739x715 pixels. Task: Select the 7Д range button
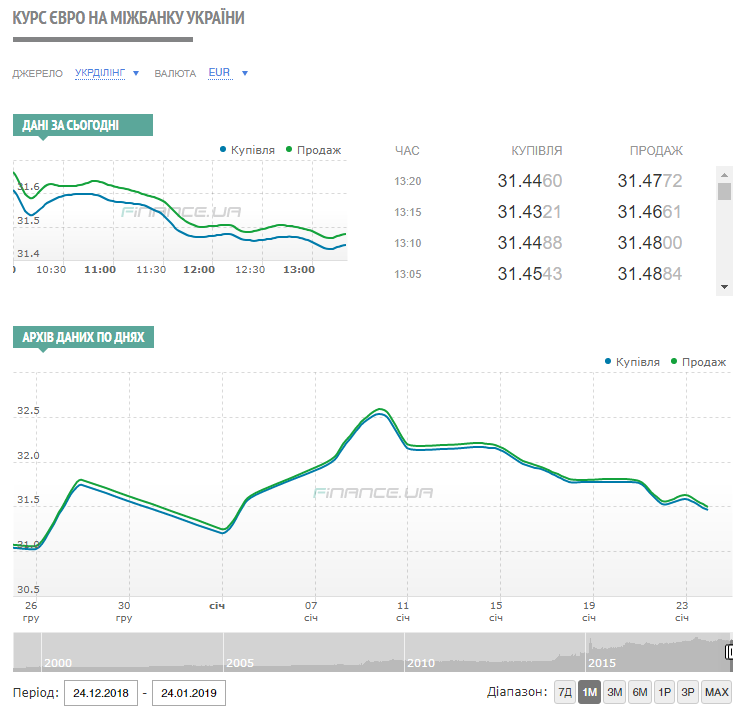point(564,692)
